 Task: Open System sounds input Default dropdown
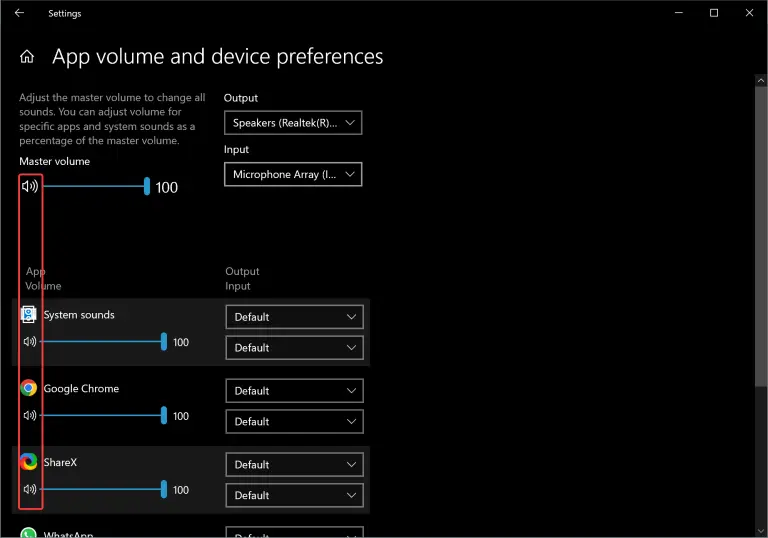point(294,348)
